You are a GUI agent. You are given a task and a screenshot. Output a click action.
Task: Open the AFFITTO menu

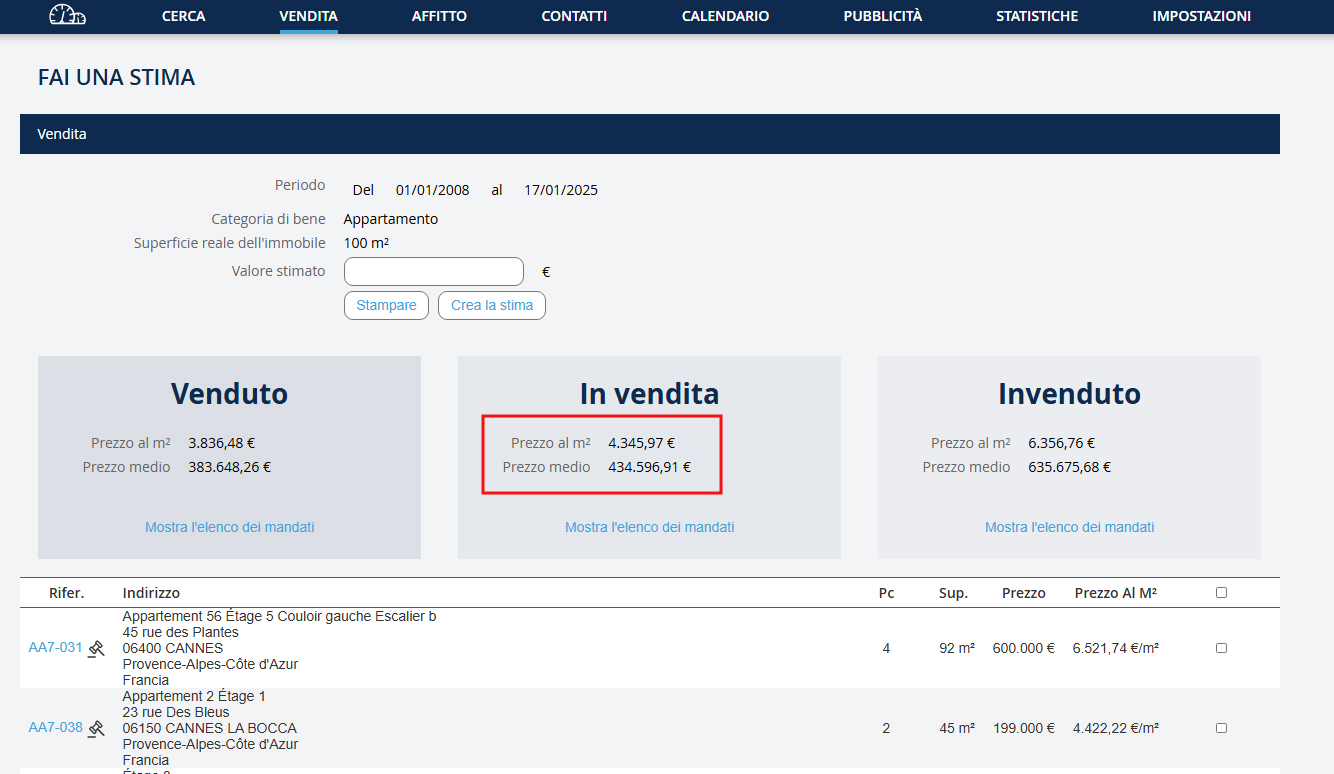click(x=439, y=16)
